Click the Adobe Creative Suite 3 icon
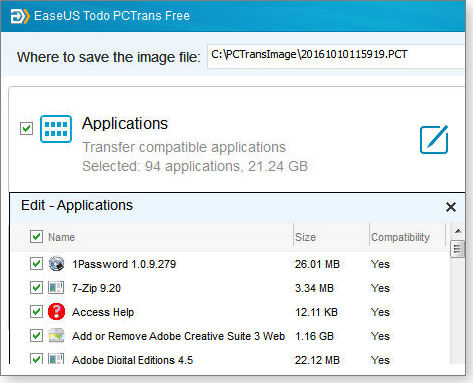473x383 pixels. 56,336
